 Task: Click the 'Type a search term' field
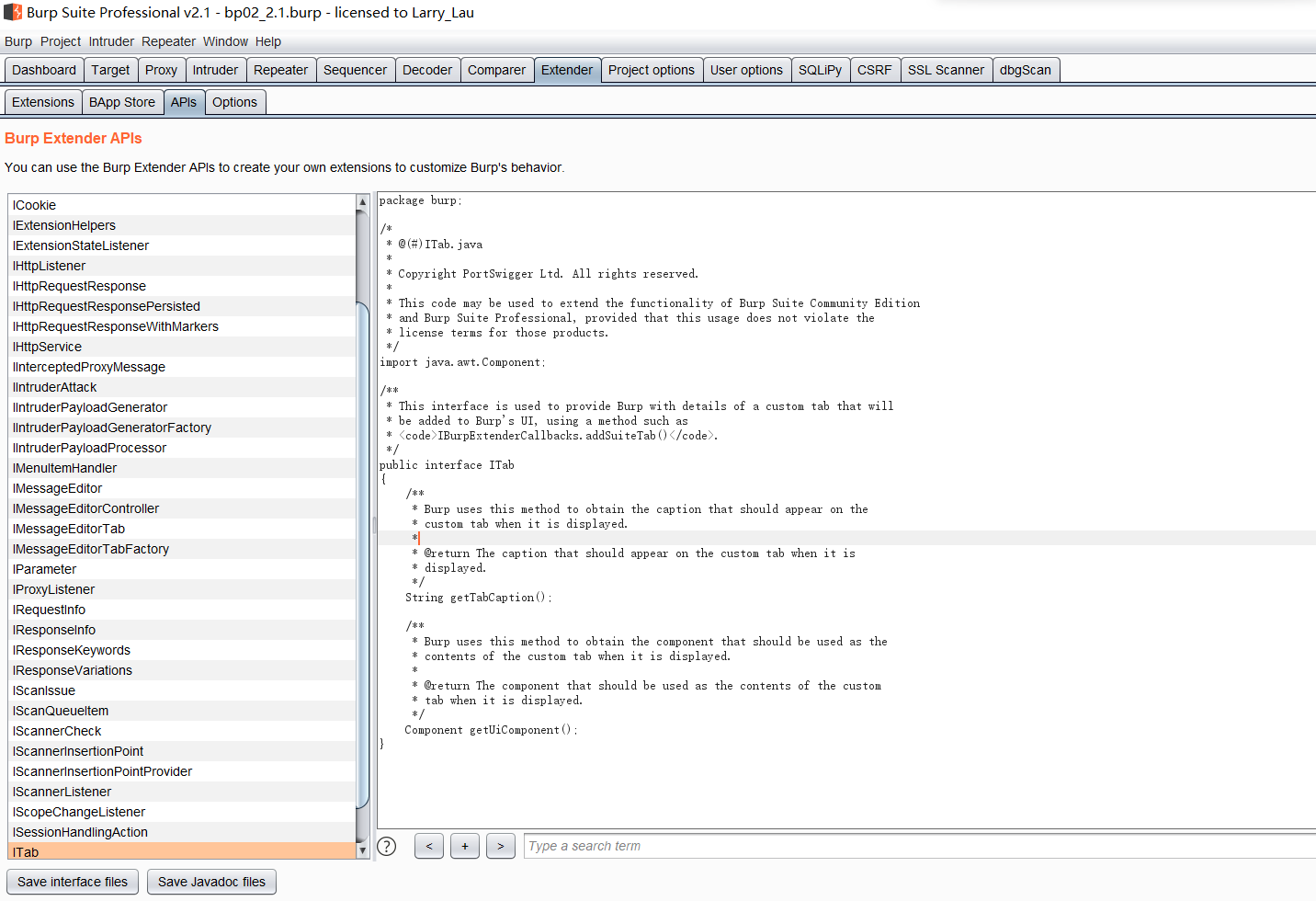[x=919, y=846]
